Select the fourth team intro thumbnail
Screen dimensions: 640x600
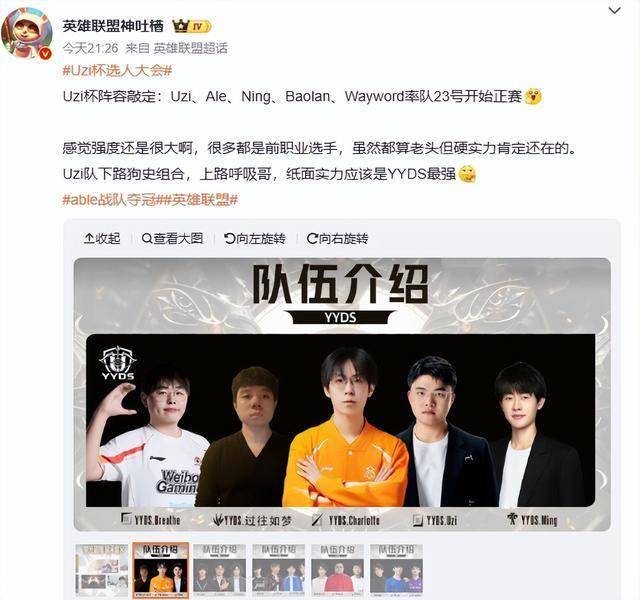click(x=278, y=568)
